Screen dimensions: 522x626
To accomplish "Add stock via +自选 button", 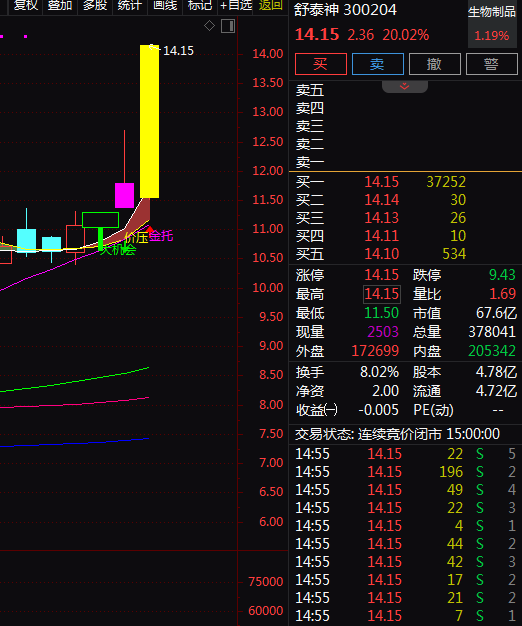I will pos(236,6).
